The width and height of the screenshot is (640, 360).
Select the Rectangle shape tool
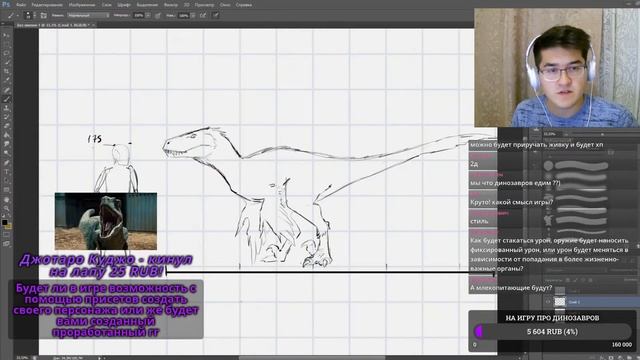click(x=6, y=190)
